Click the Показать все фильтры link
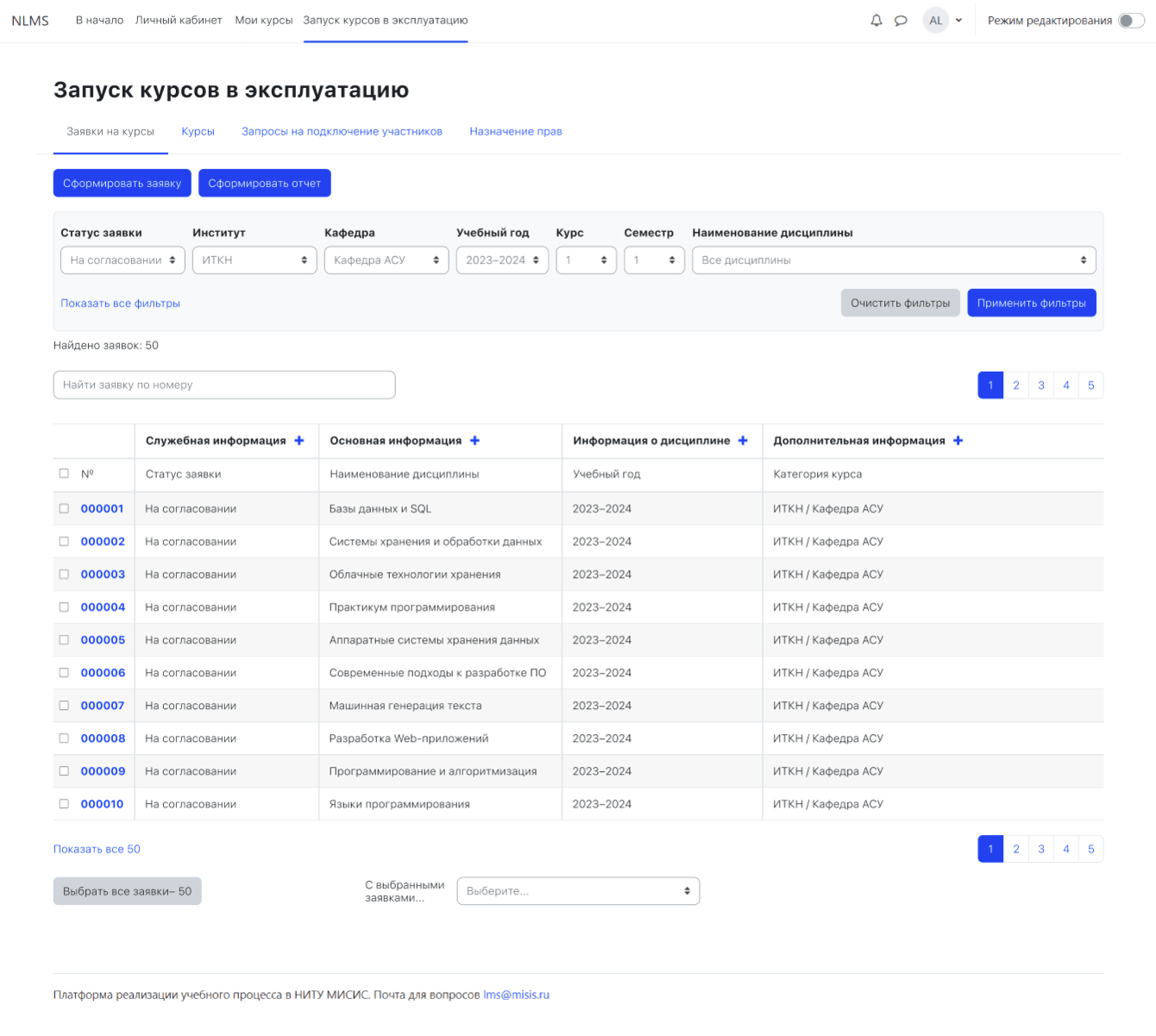The width and height of the screenshot is (1156, 1036). pyautogui.click(x=120, y=304)
